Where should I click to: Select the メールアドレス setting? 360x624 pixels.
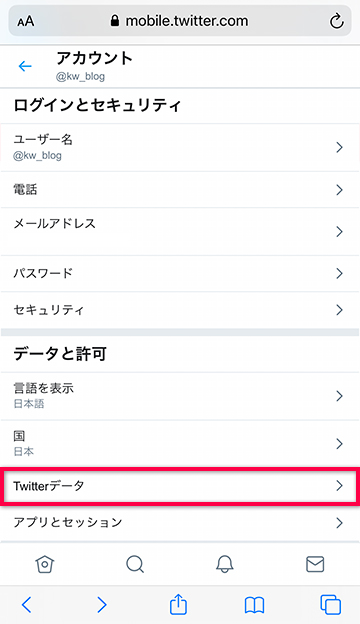(x=180, y=232)
